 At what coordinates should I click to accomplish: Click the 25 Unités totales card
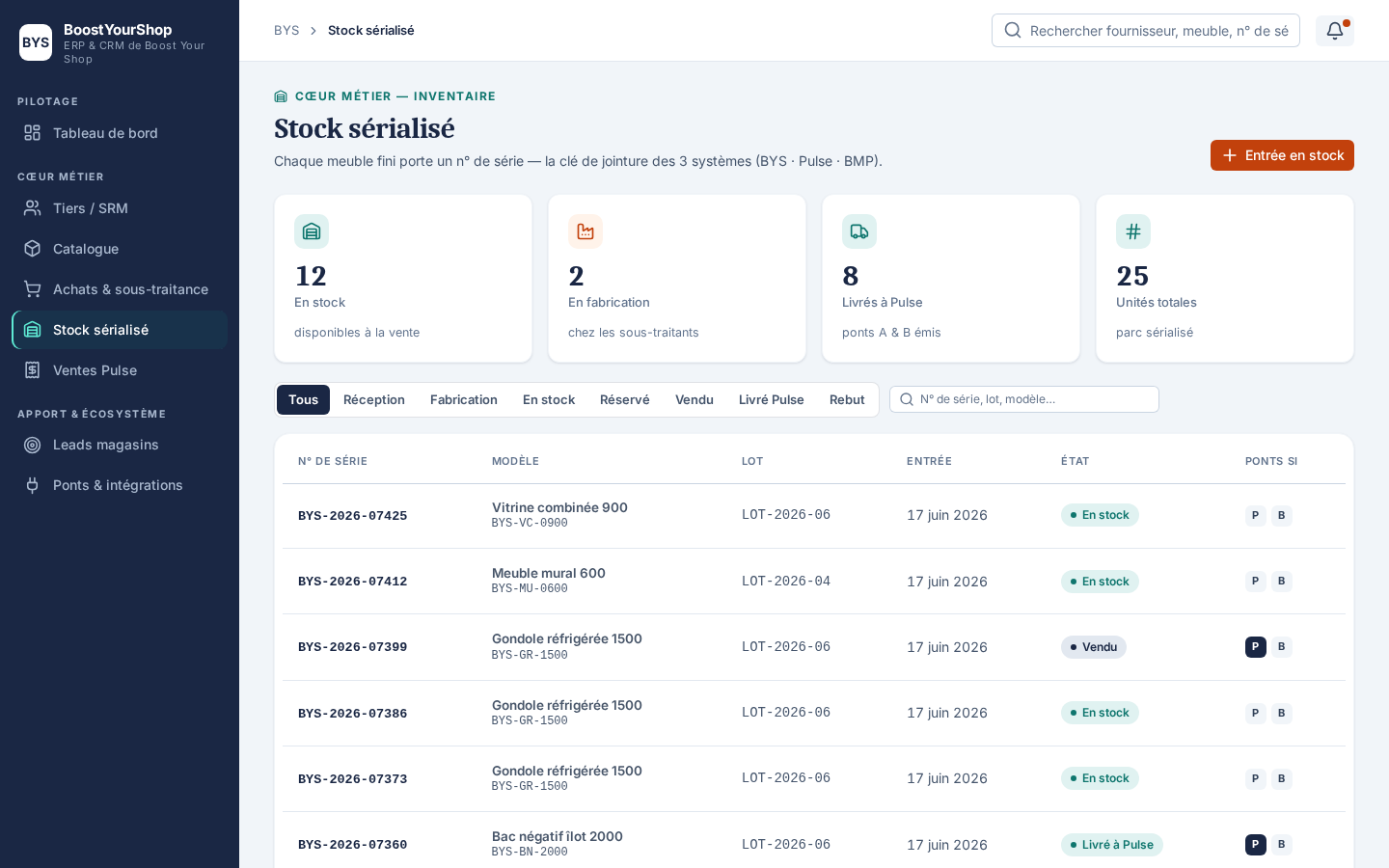[x=1225, y=279]
